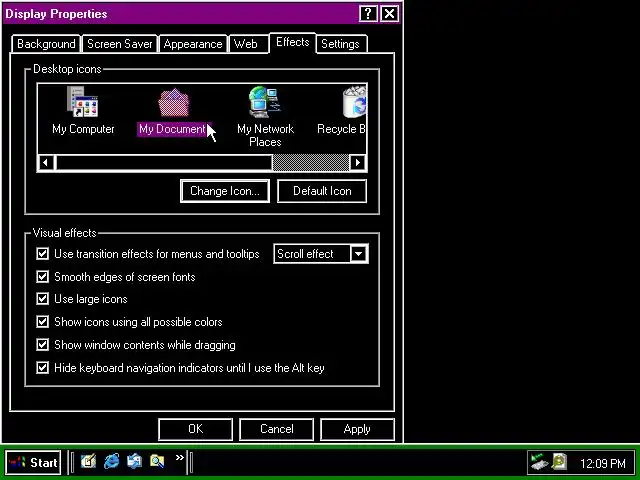The image size is (640, 480).
Task: Switch to the Screen Saver tab
Action: (120, 44)
